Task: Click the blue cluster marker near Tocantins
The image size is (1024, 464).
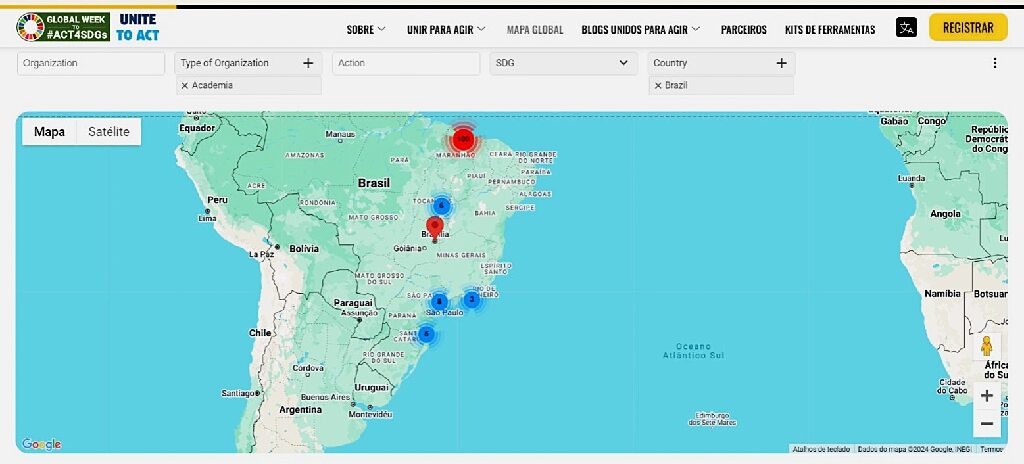Action: 441,206
